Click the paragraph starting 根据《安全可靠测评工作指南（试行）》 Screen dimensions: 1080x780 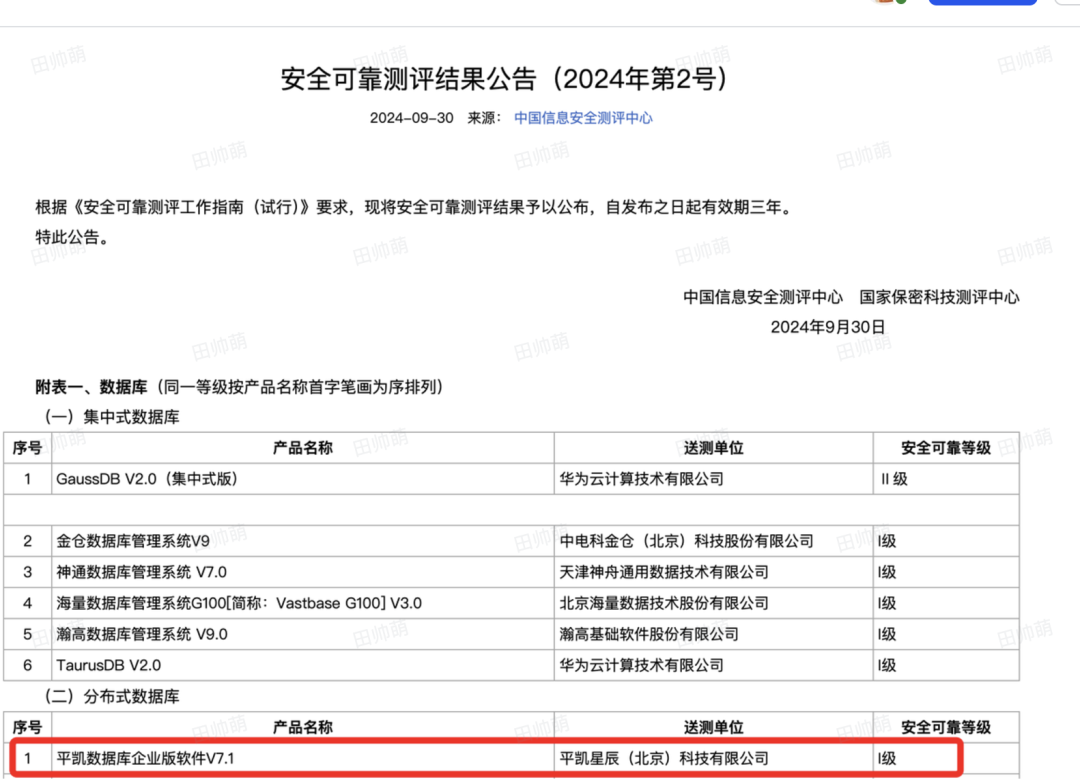415,207
